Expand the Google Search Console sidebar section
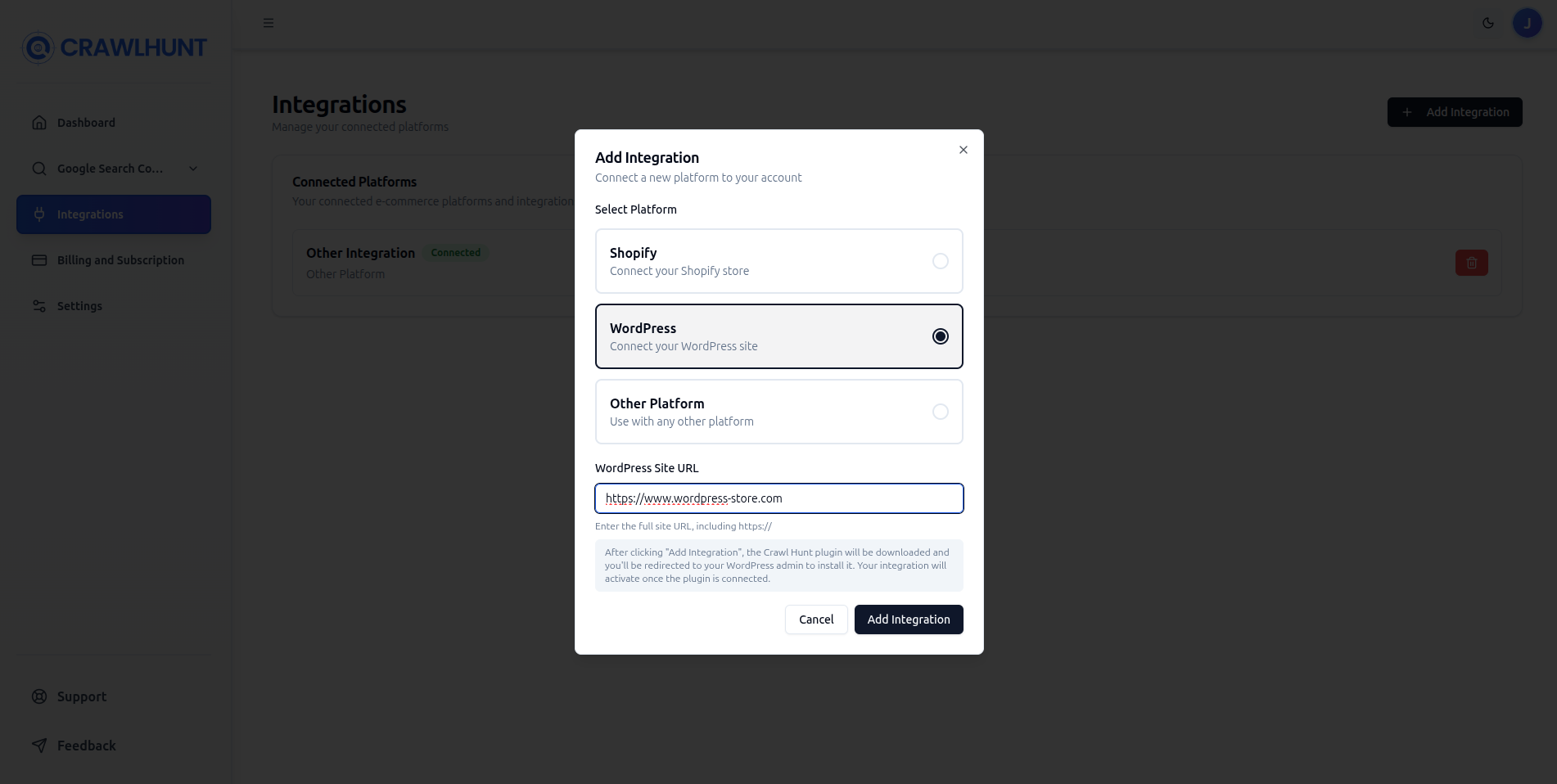 tap(193, 169)
